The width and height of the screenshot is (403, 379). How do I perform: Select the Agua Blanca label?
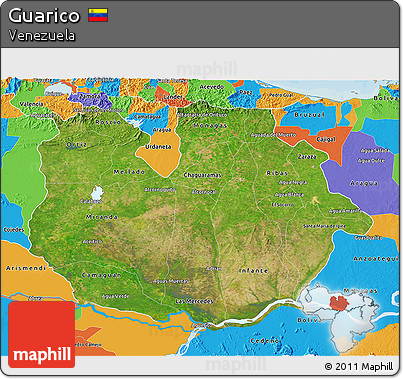click(289, 194)
